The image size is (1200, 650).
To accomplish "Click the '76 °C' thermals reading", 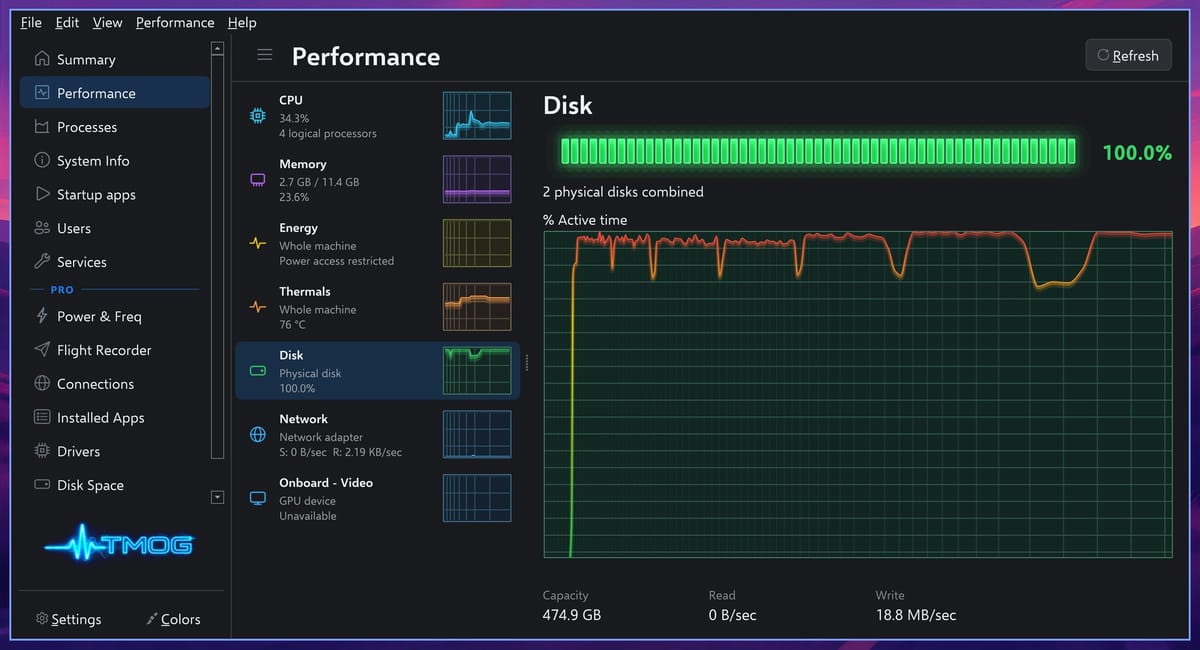I will click(292, 325).
